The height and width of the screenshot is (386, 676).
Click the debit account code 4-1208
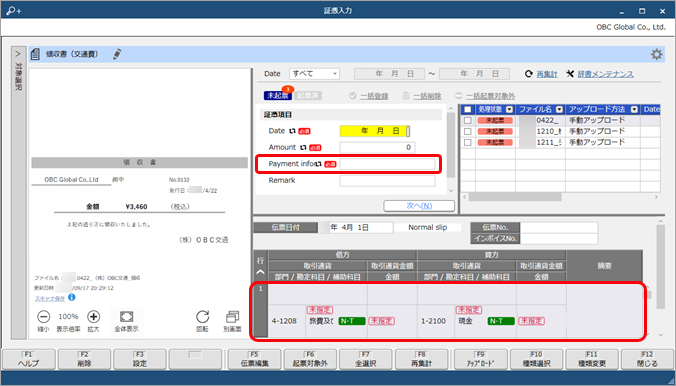pos(284,321)
